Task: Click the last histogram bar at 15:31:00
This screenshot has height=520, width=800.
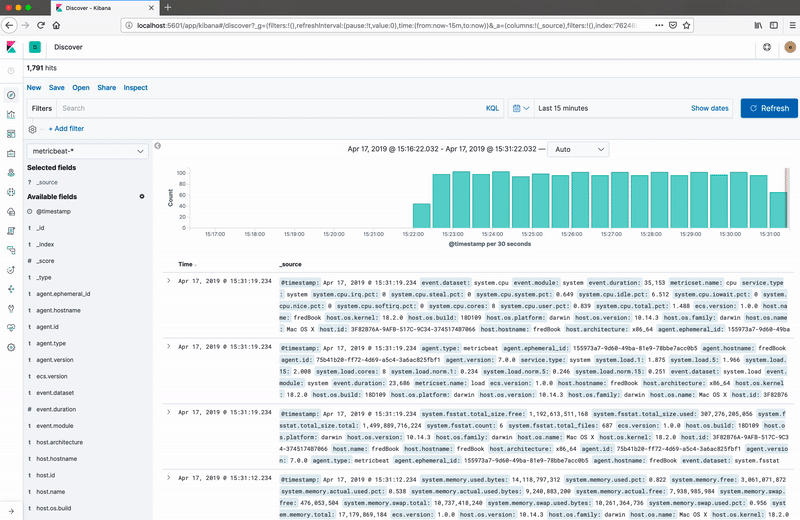Action: [x=778, y=210]
